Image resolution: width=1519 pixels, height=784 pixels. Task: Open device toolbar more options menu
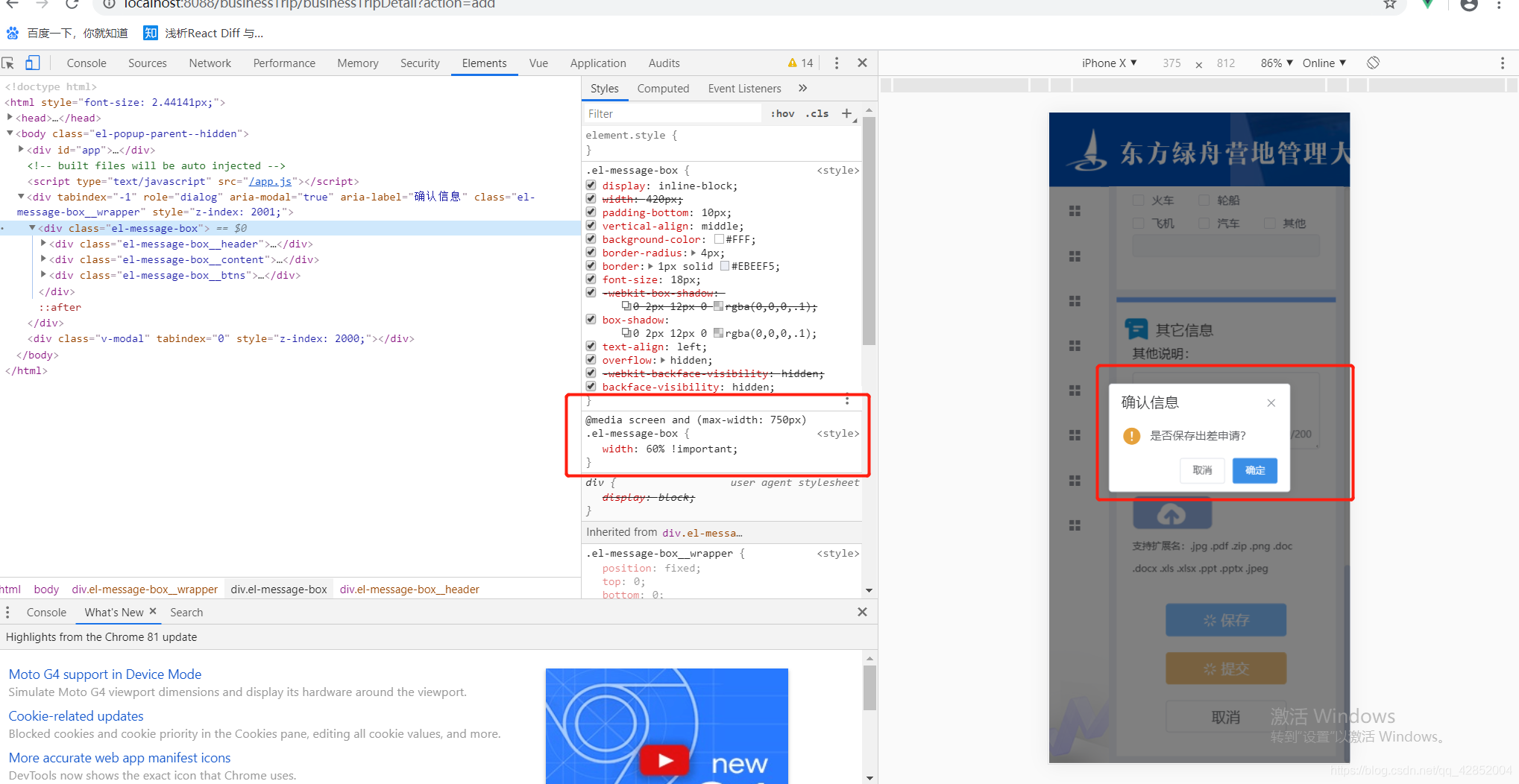1502,63
